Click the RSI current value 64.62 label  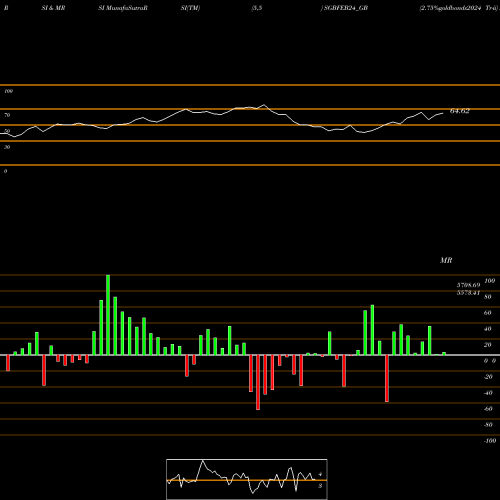pyautogui.click(x=460, y=111)
